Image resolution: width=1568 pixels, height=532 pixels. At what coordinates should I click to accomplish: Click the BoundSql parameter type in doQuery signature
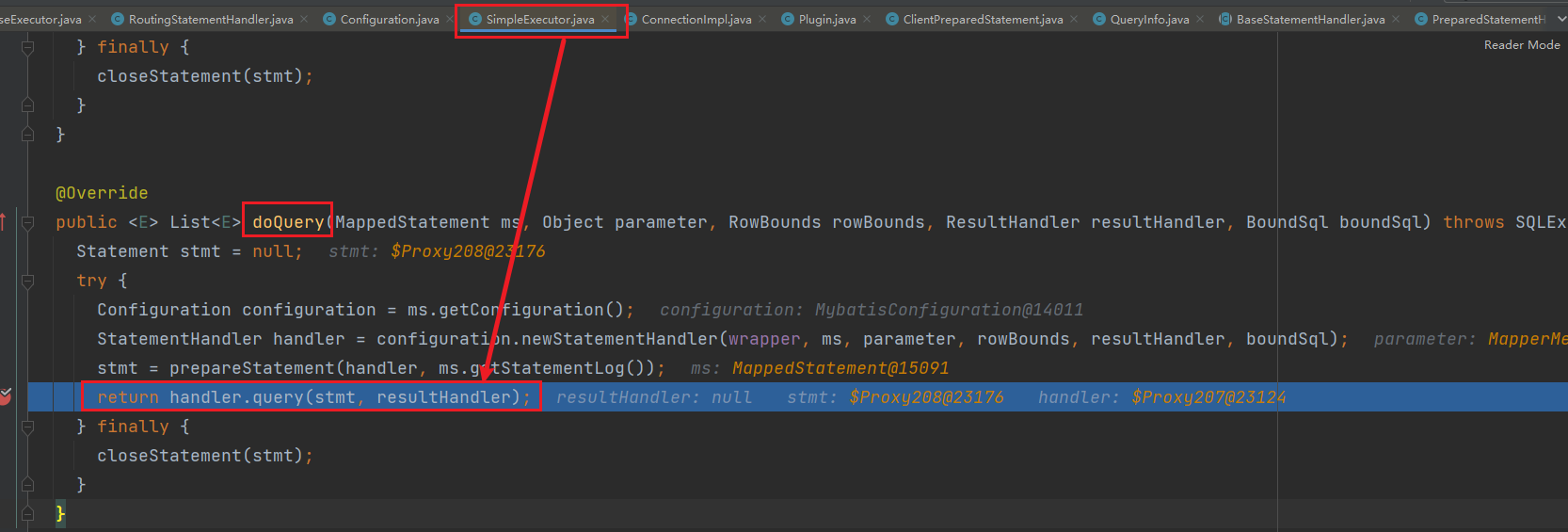click(1288, 222)
